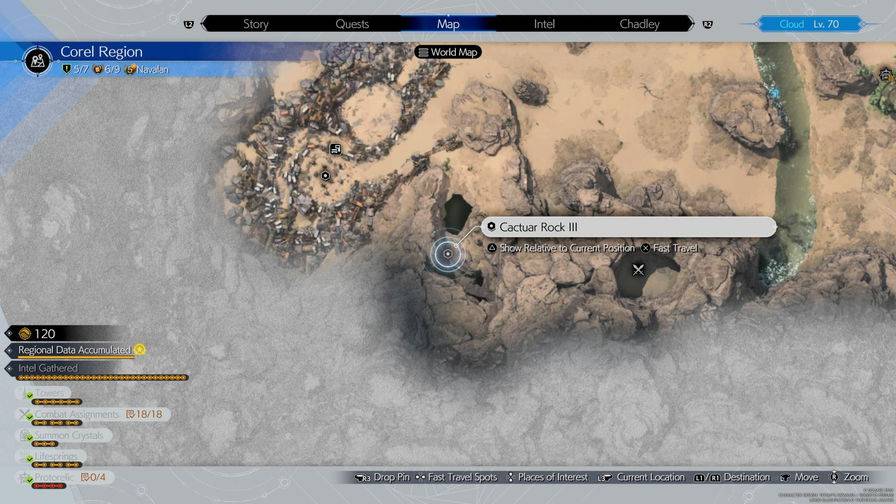Expand the World Map selector

[448, 52]
